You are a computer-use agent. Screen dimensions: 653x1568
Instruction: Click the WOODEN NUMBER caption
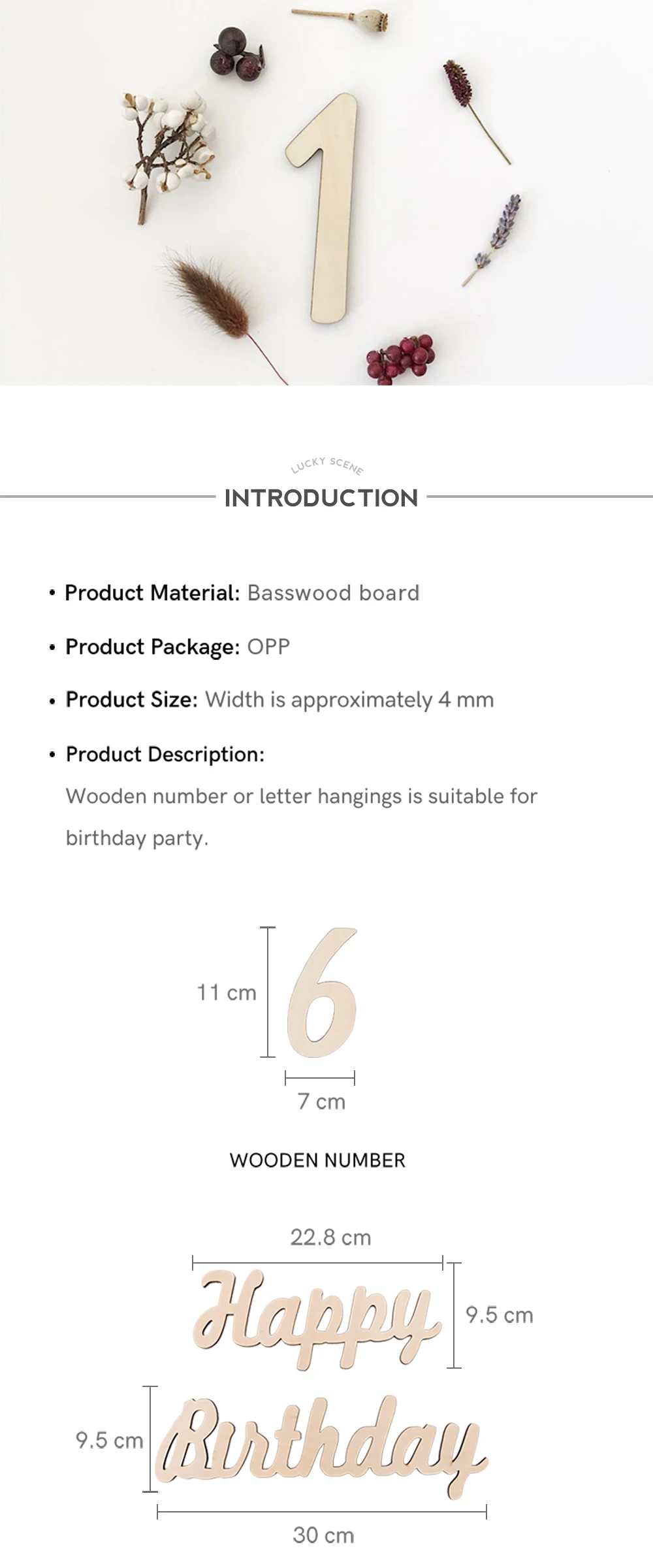pyautogui.click(x=317, y=1160)
